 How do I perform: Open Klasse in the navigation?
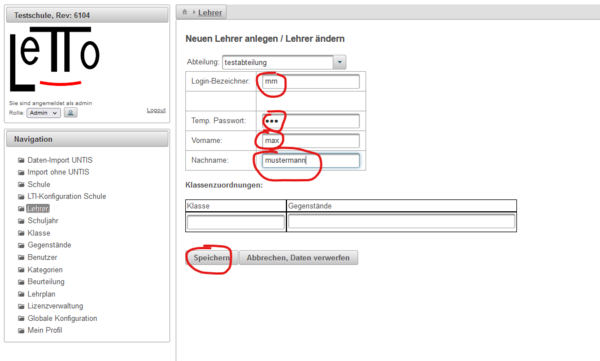pos(39,233)
